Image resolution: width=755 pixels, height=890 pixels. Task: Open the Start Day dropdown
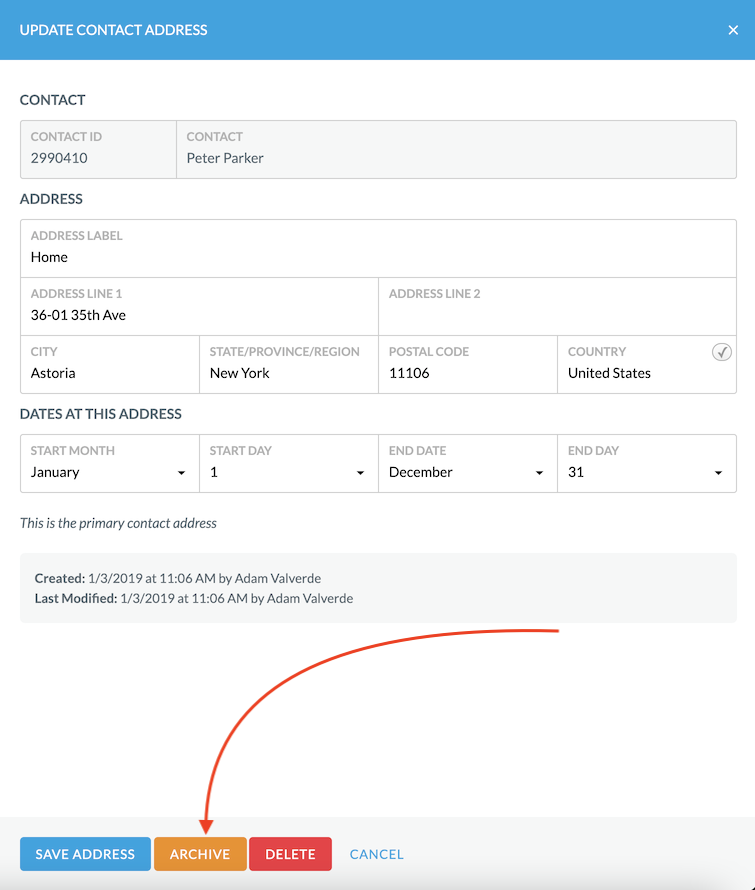click(x=288, y=464)
